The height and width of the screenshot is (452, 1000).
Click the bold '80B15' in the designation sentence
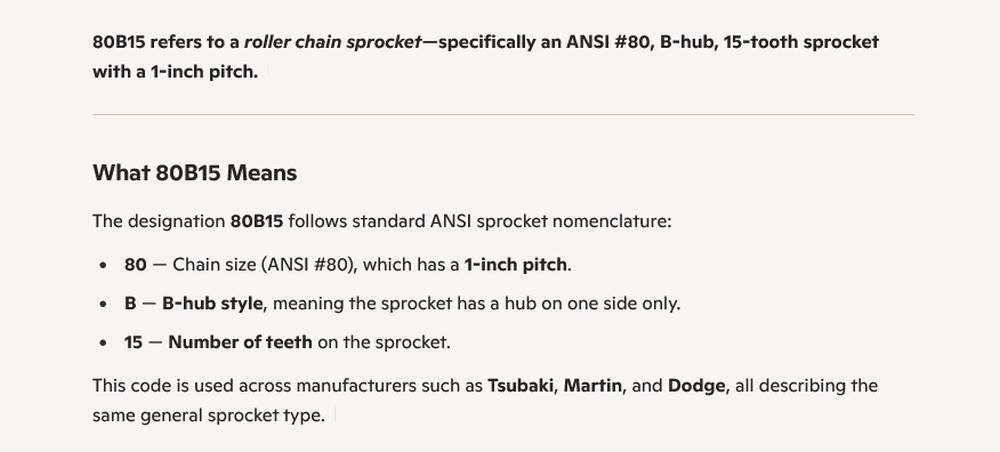[x=257, y=222]
